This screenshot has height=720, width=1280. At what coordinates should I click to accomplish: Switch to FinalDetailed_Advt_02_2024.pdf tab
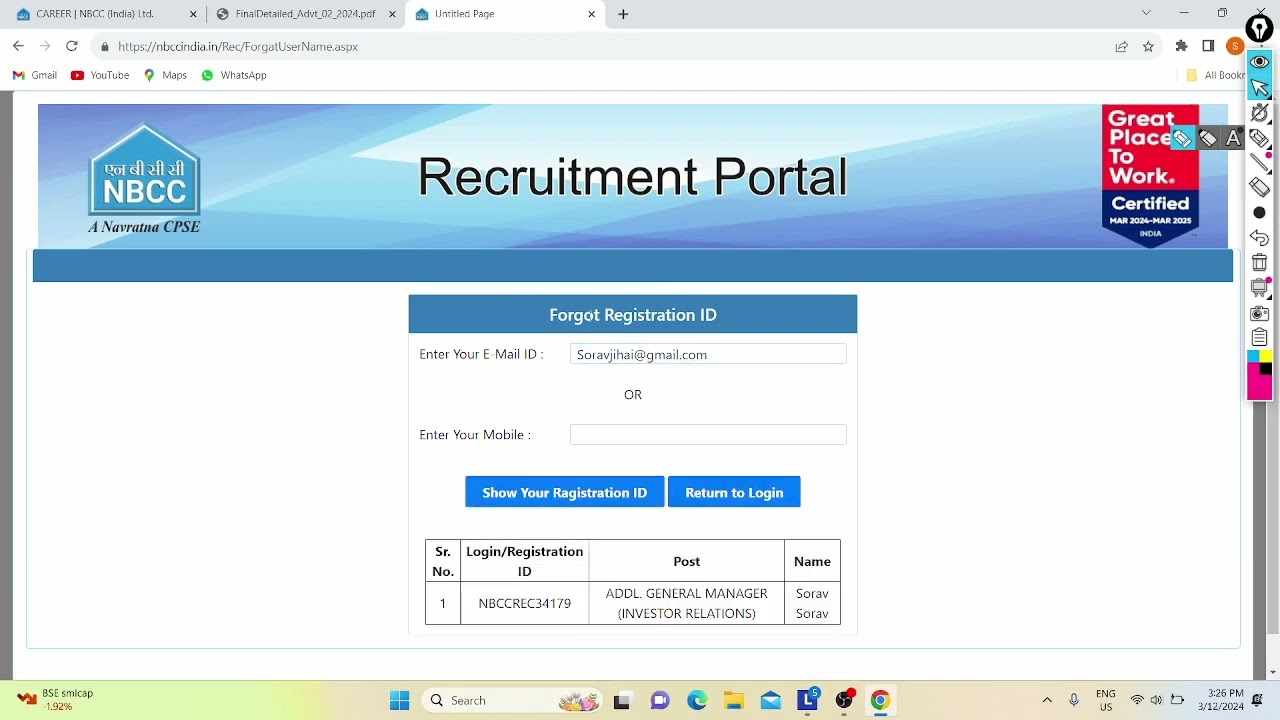(x=306, y=14)
